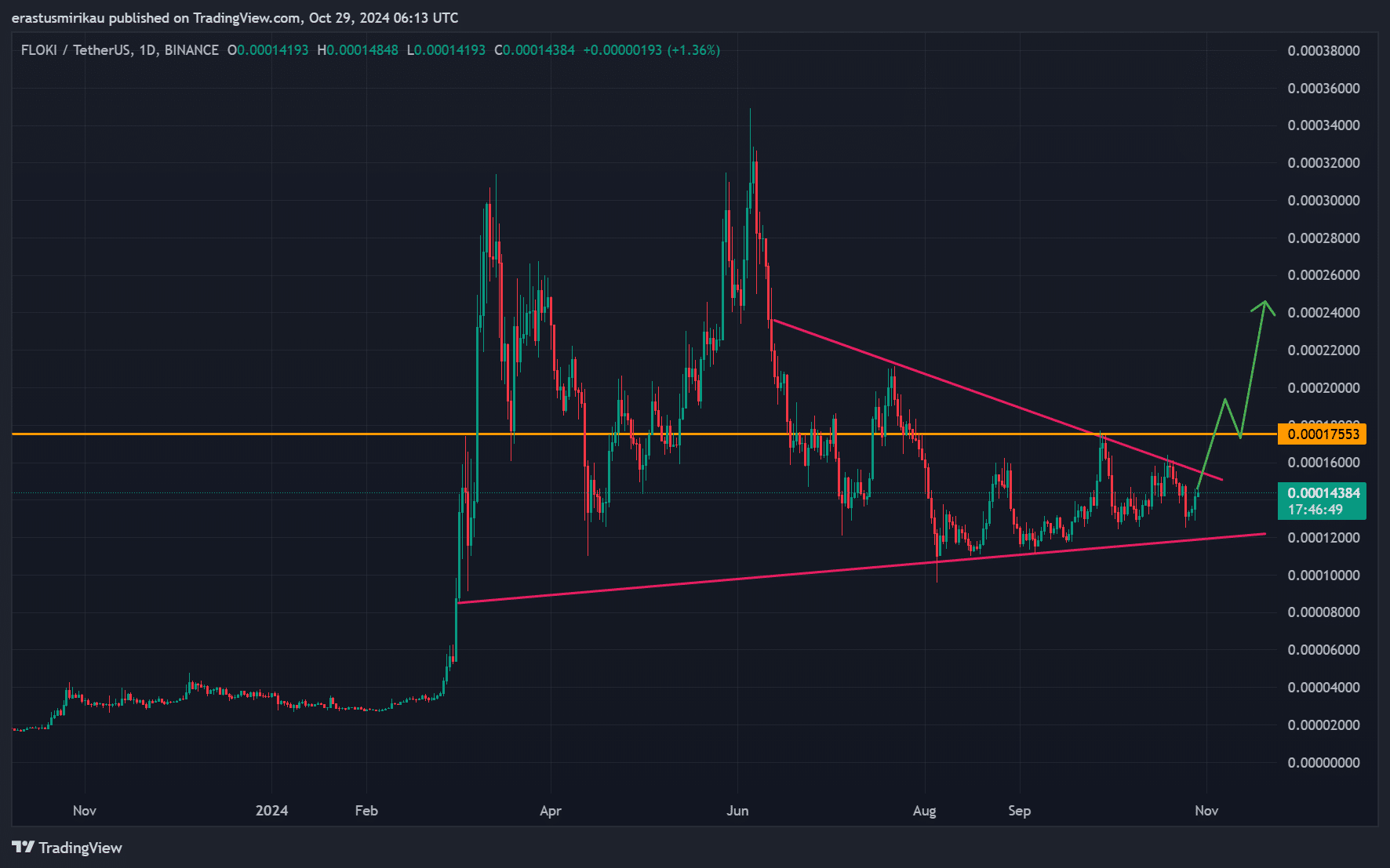Click the Apr label on time axis

point(551,811)
